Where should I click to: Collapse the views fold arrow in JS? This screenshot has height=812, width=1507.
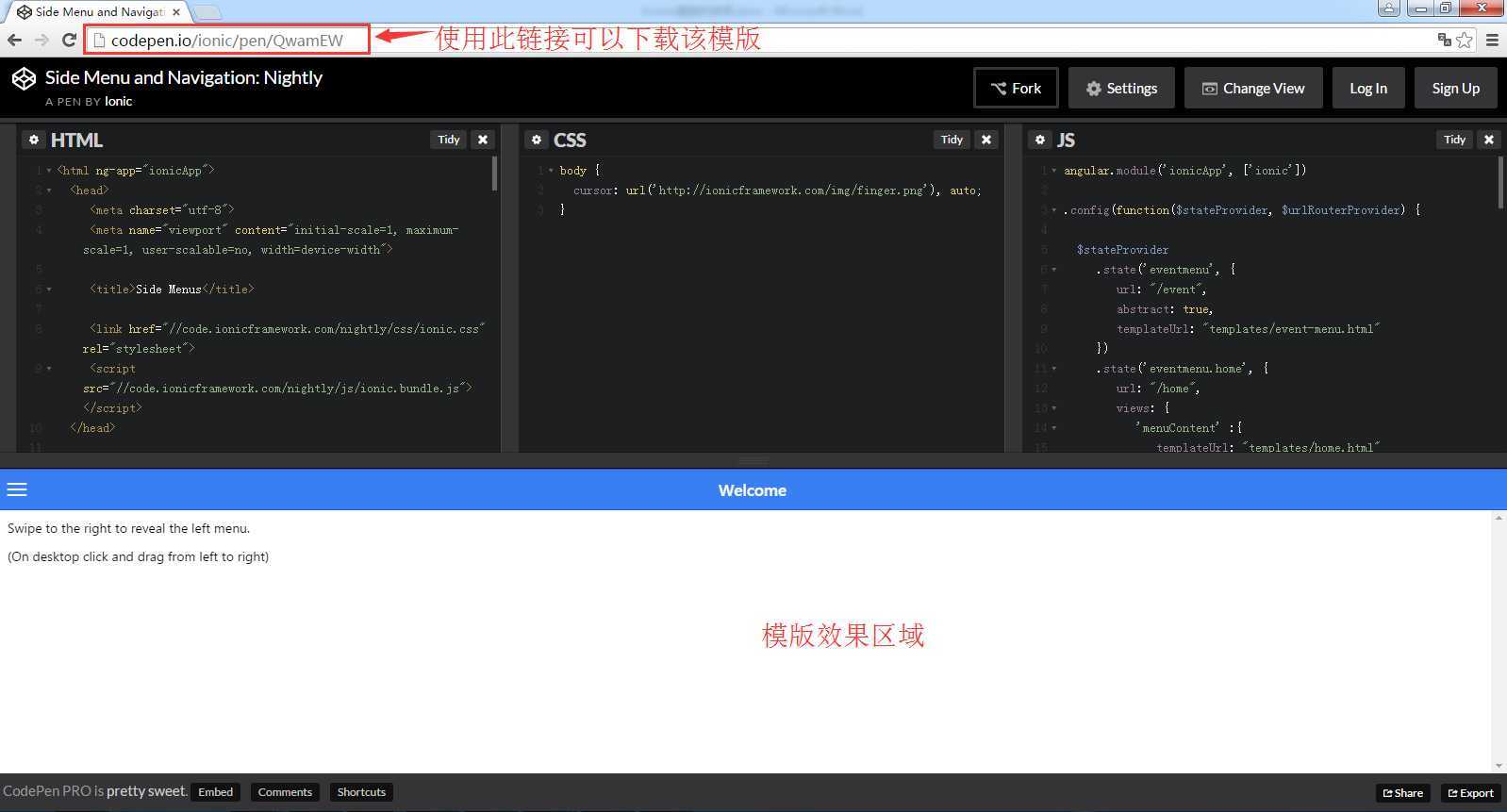click(1054, 408)
